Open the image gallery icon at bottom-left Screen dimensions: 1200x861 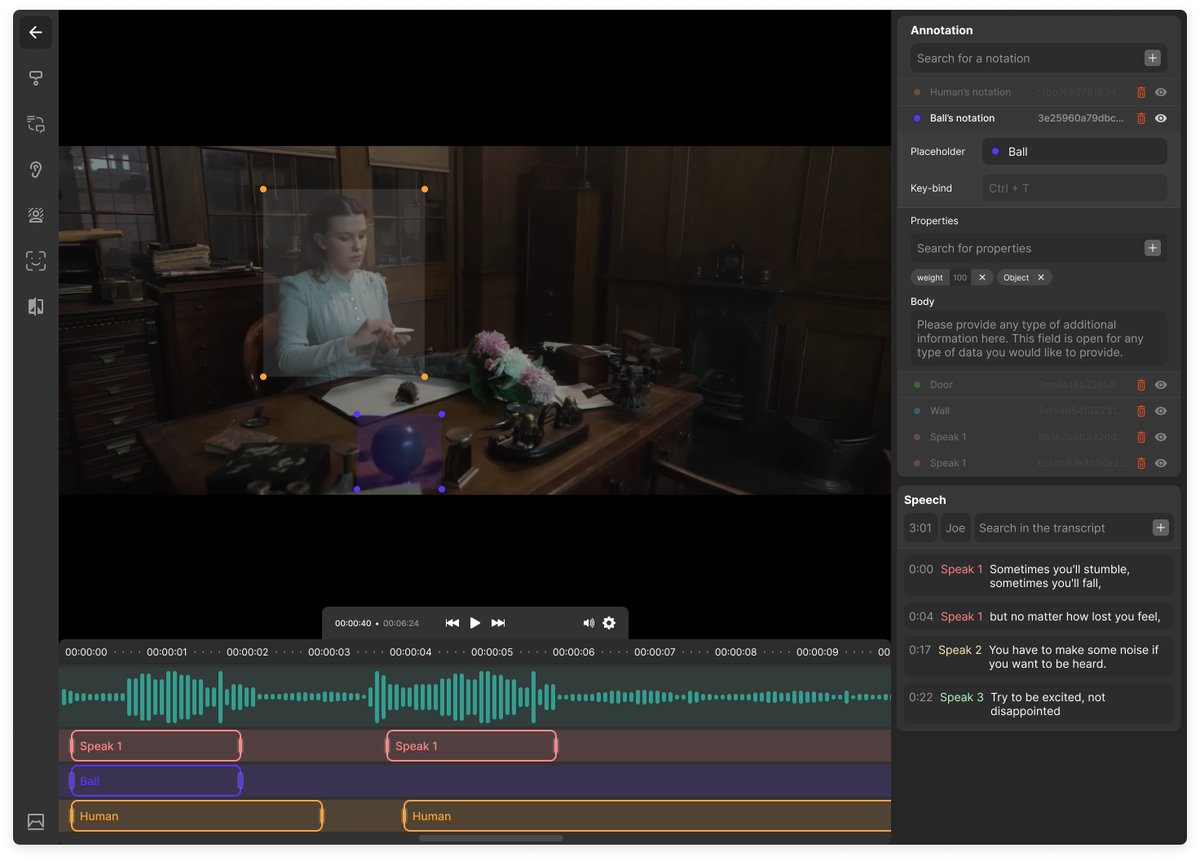[x=36, y=822]
